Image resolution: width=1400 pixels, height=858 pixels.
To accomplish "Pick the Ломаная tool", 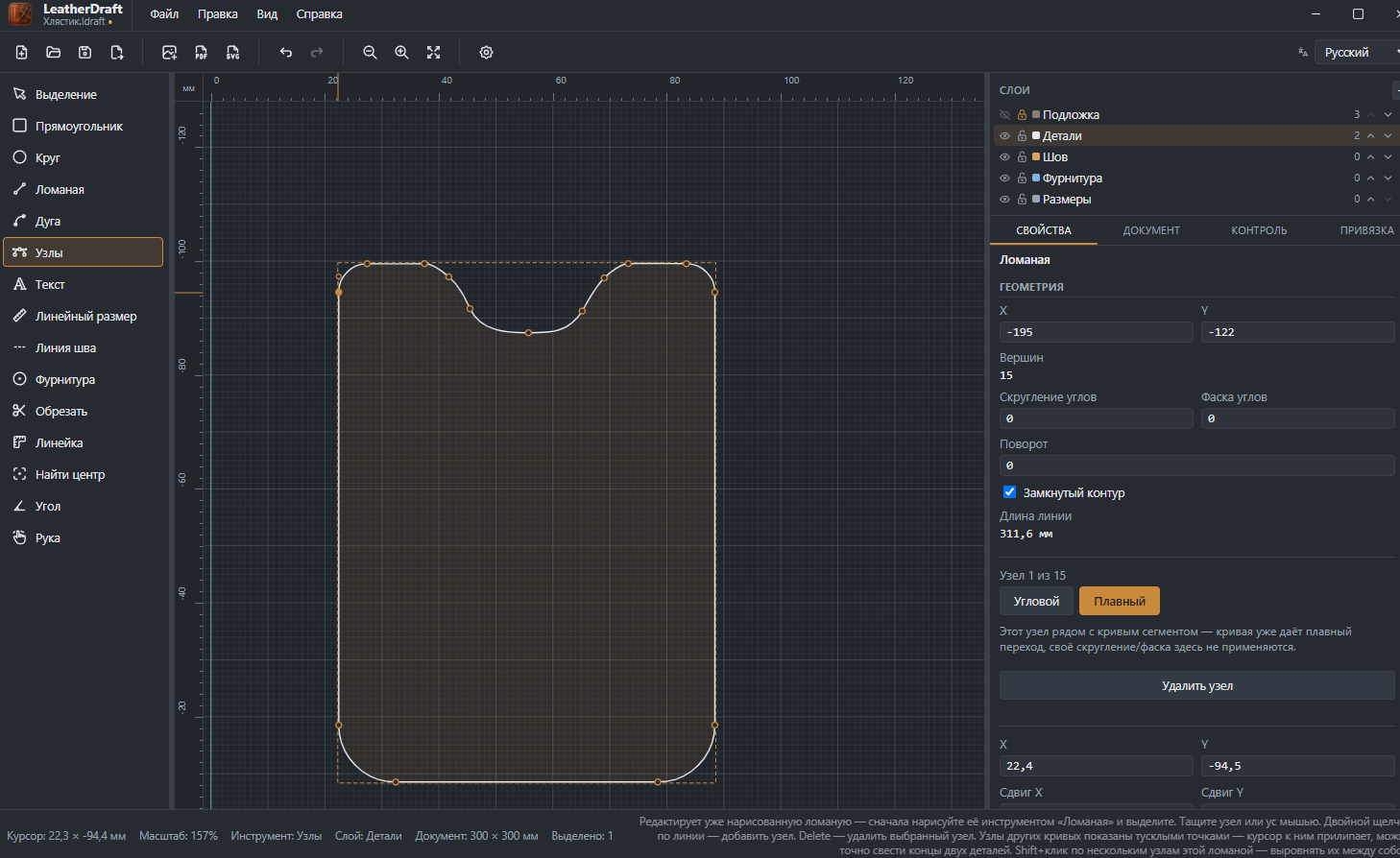I will click(x=84, y=189).
